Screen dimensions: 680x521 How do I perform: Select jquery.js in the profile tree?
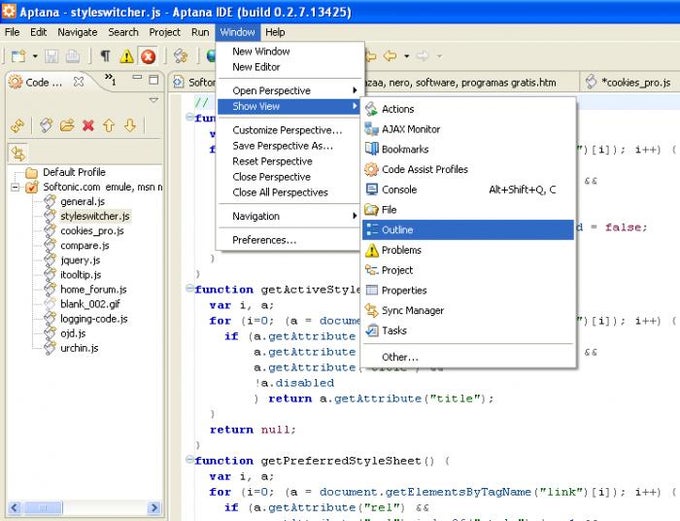tap(80, 260)
